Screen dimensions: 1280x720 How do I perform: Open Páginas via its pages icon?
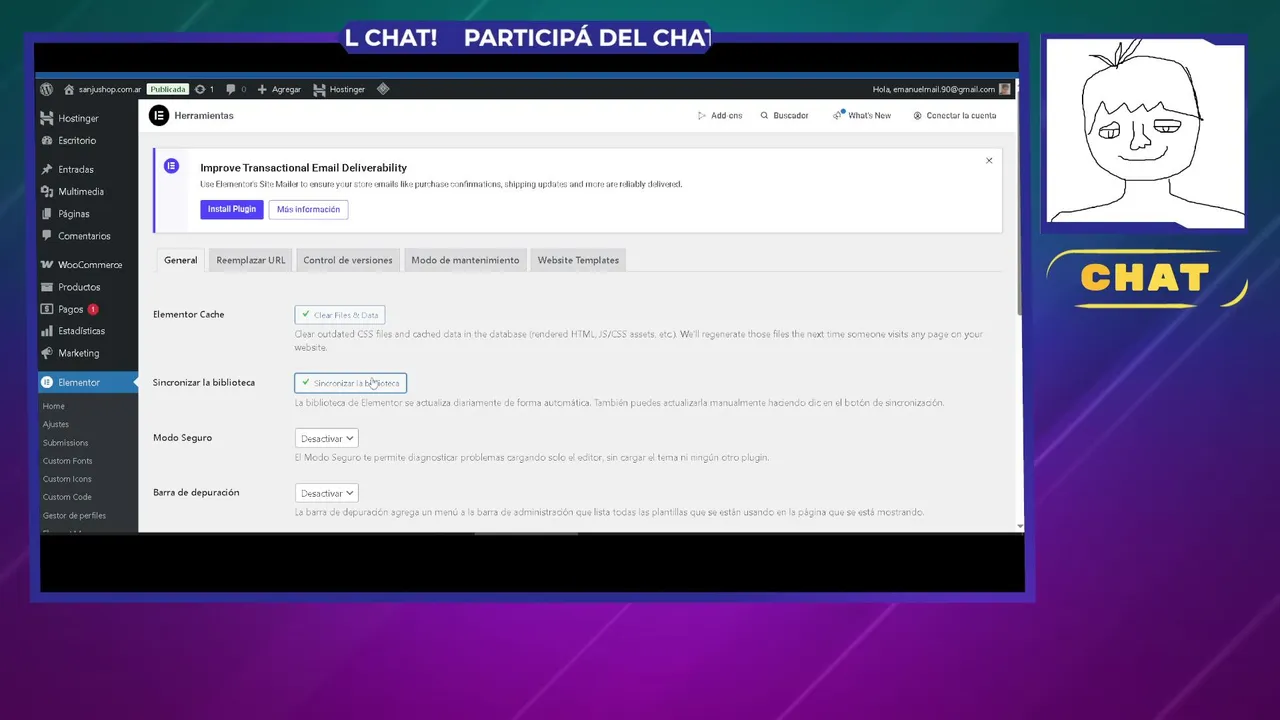[x=47, y=213]
